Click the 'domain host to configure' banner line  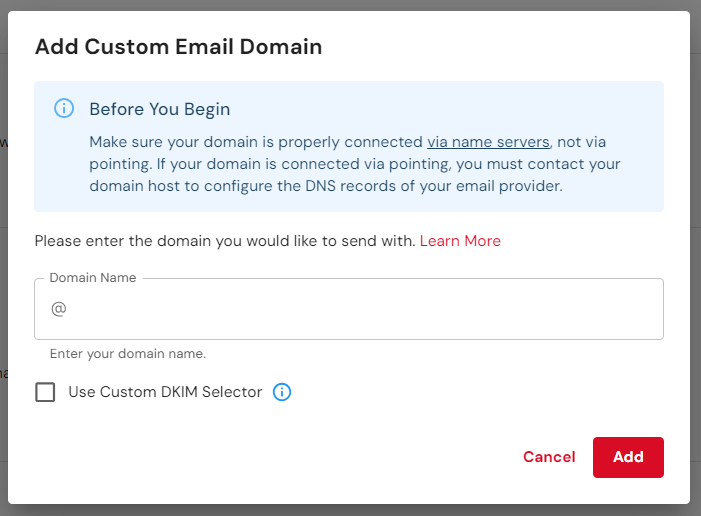pos(326,186)
